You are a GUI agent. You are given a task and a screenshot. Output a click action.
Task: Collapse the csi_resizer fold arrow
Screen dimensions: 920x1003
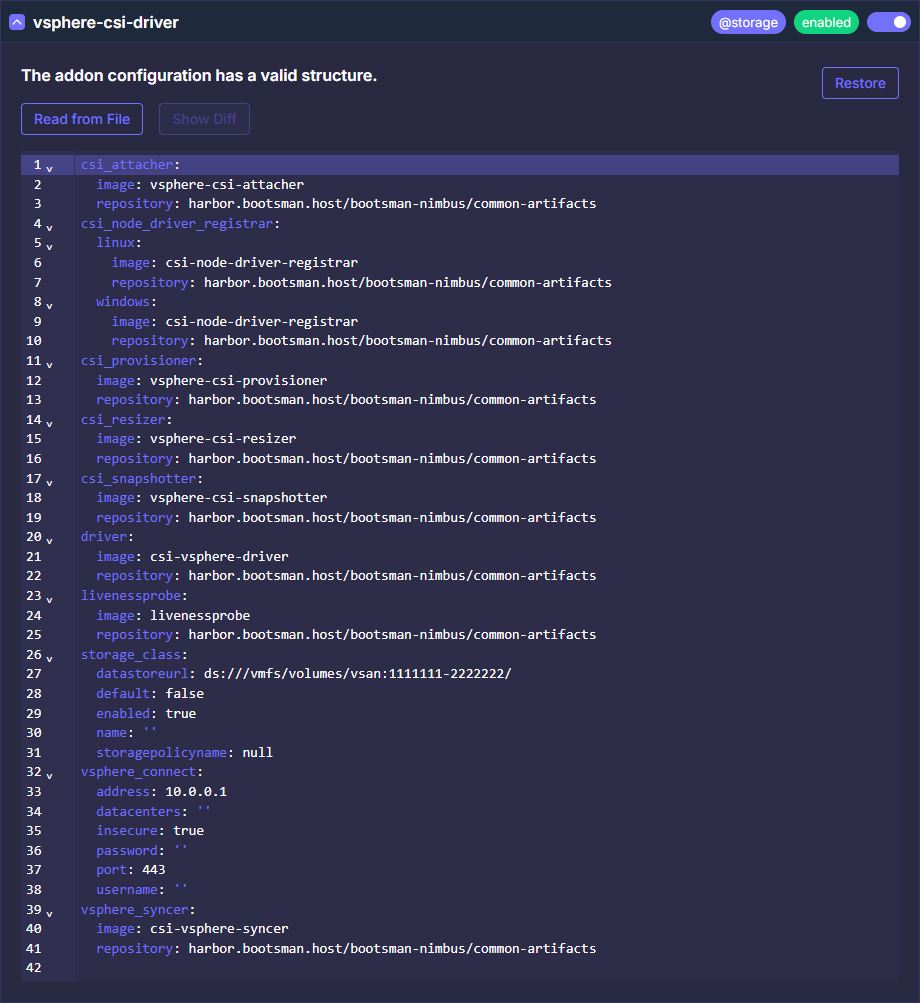tap(50, 422)
